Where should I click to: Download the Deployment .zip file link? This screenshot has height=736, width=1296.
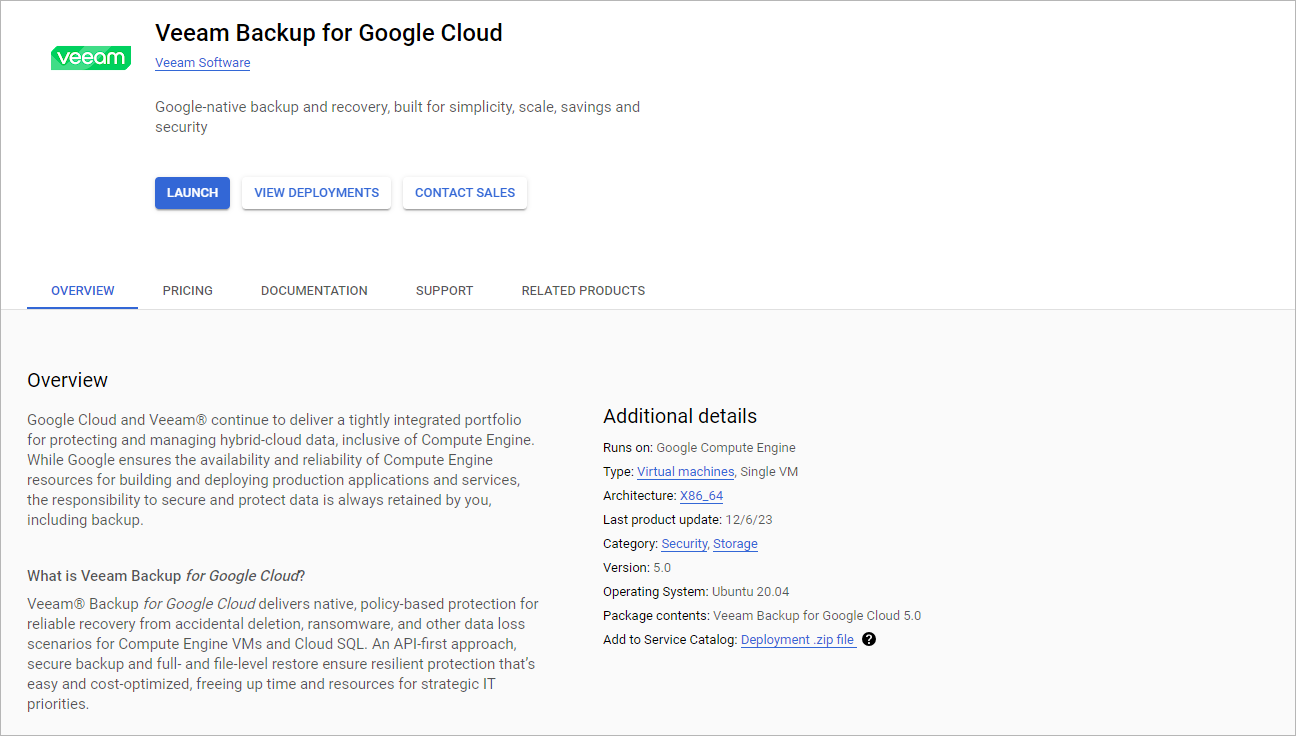[798, 640]
